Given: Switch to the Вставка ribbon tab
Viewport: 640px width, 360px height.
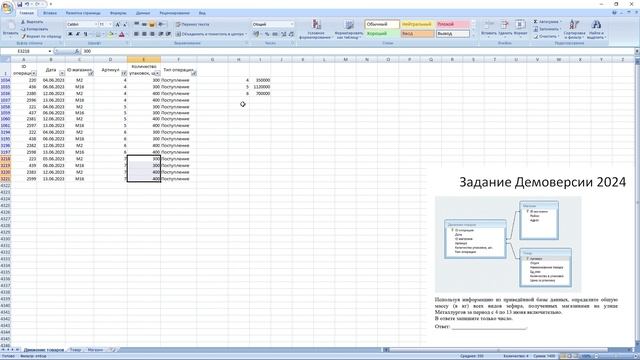Looking at the screenshot, I should pos(50,13).
